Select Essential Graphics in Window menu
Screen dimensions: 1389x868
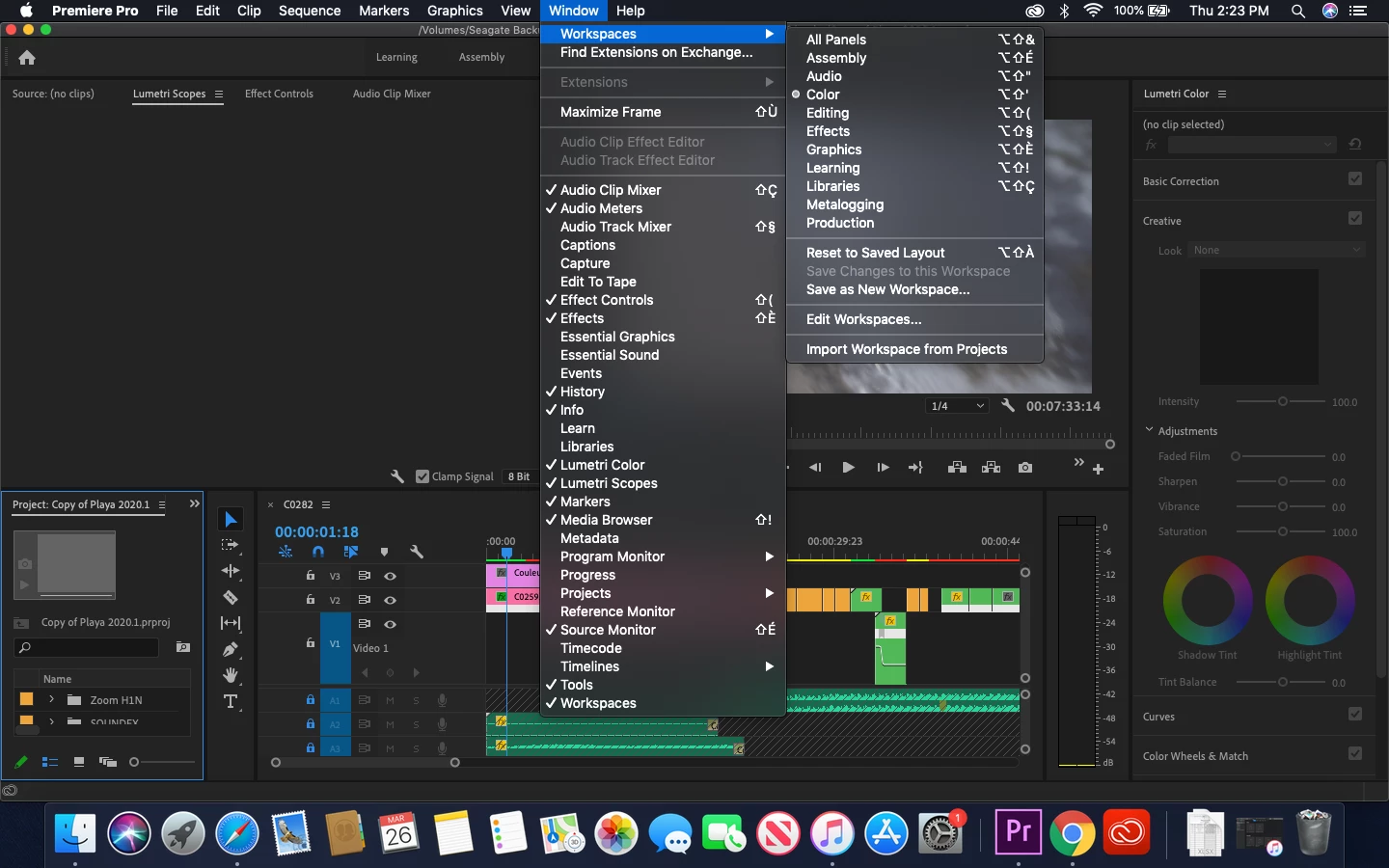click(617, 337)
